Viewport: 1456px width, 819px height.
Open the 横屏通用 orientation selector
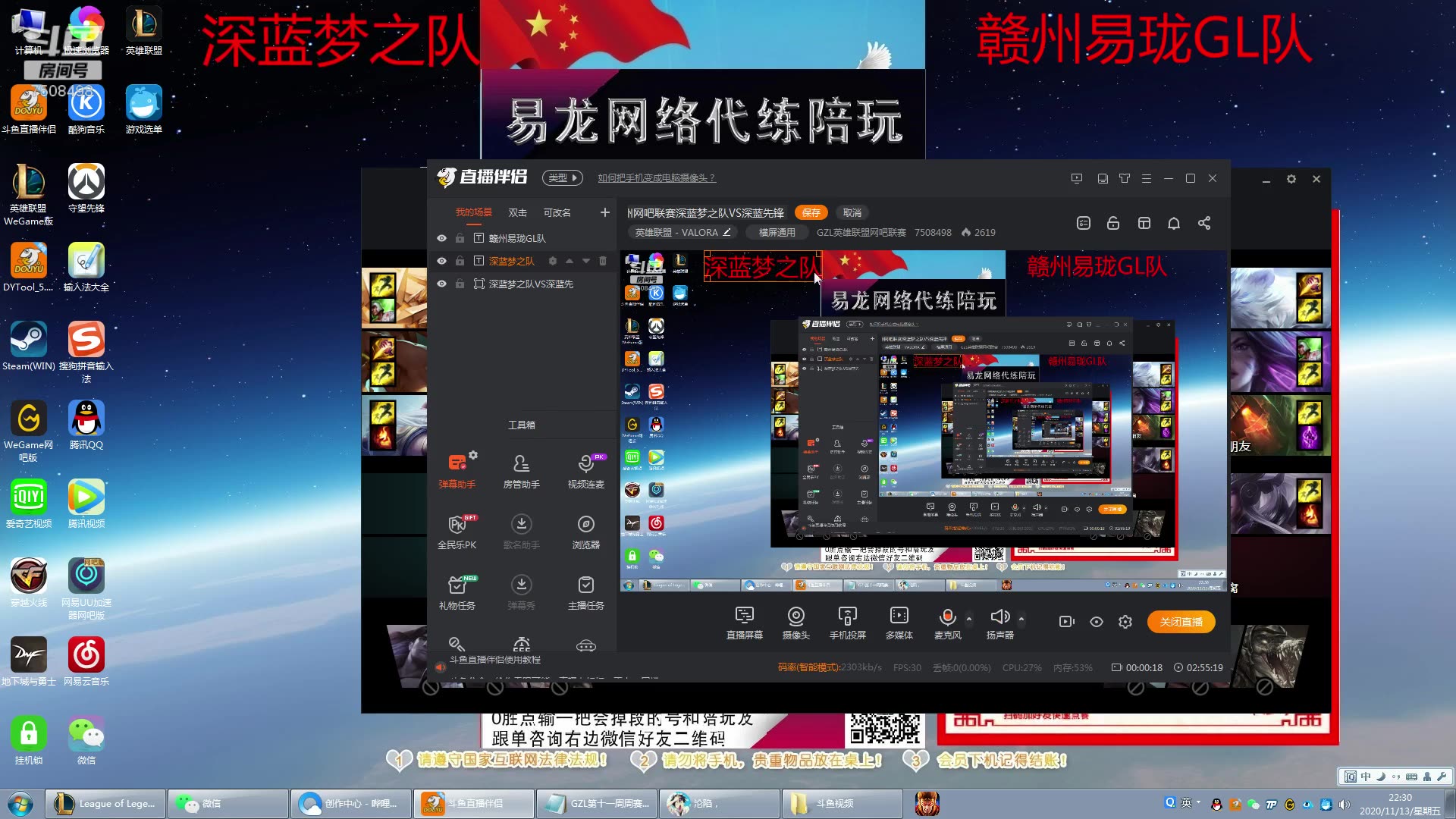[x=777, y=233]
